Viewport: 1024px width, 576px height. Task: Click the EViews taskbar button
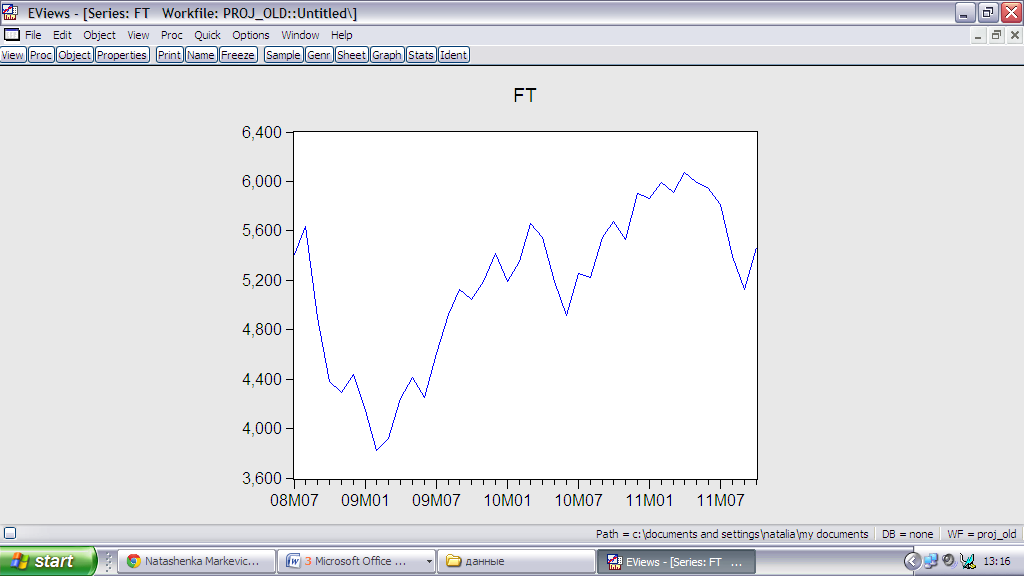click(676, 562)
